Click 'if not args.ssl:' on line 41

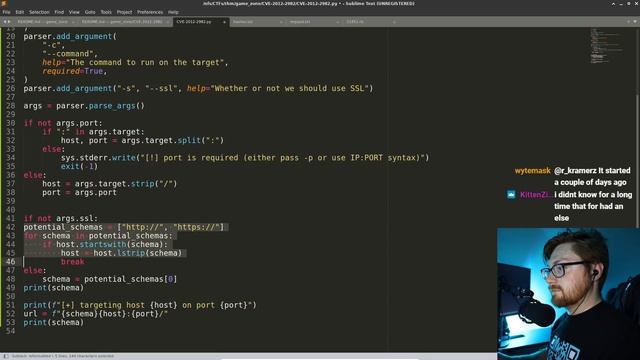tap(61, 218)
